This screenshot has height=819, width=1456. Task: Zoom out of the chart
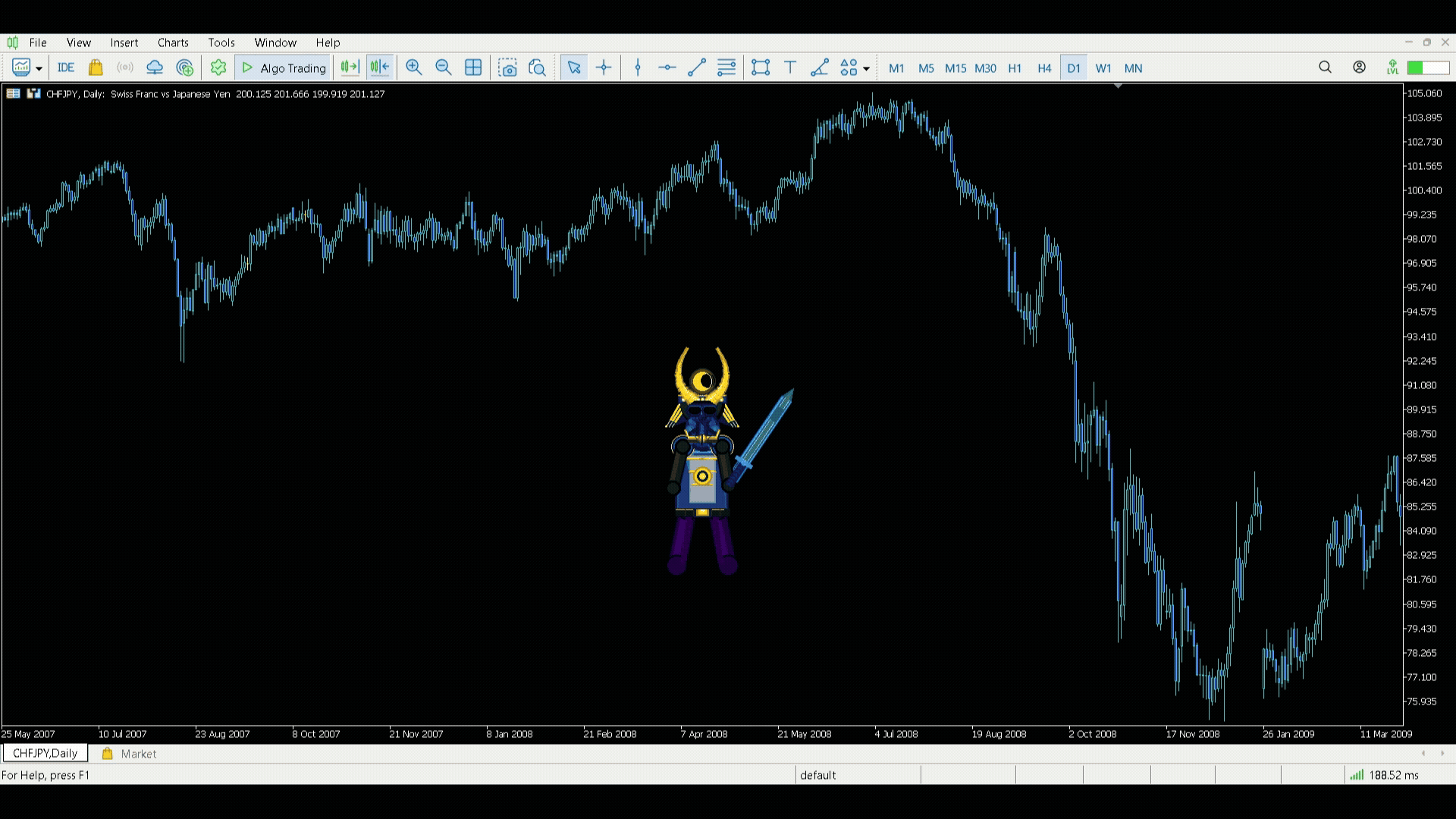[444, 68]
